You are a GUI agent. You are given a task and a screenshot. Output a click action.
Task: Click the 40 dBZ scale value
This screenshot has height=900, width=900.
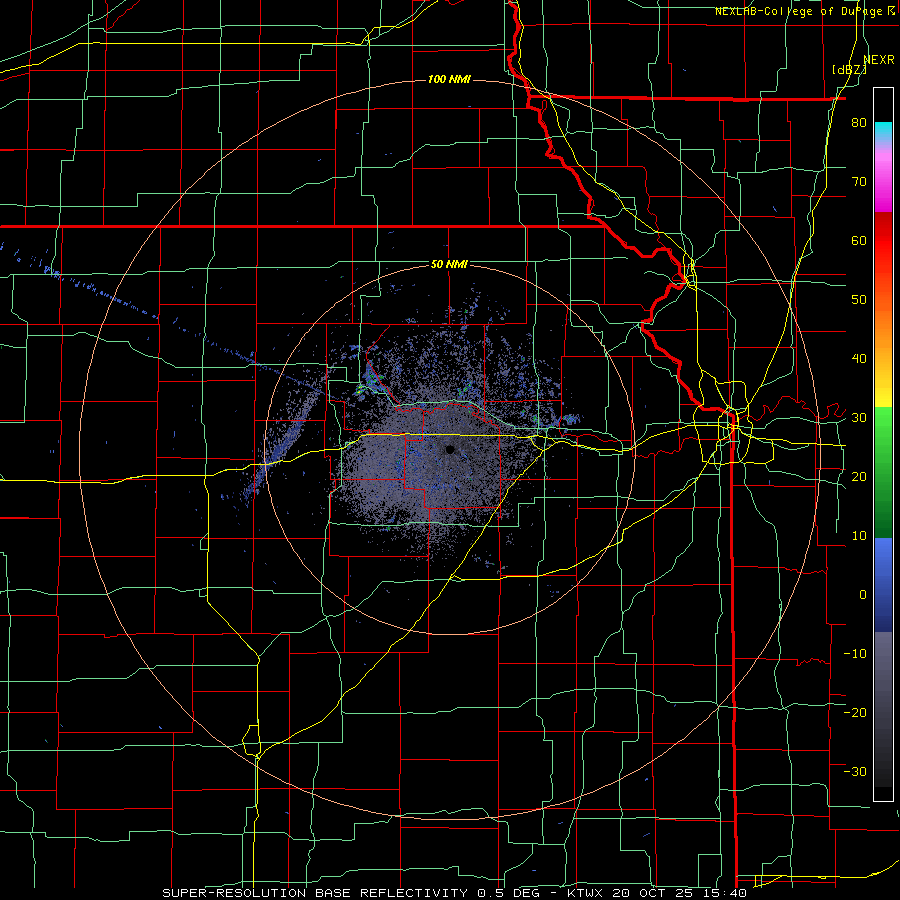tap(859, 359)
